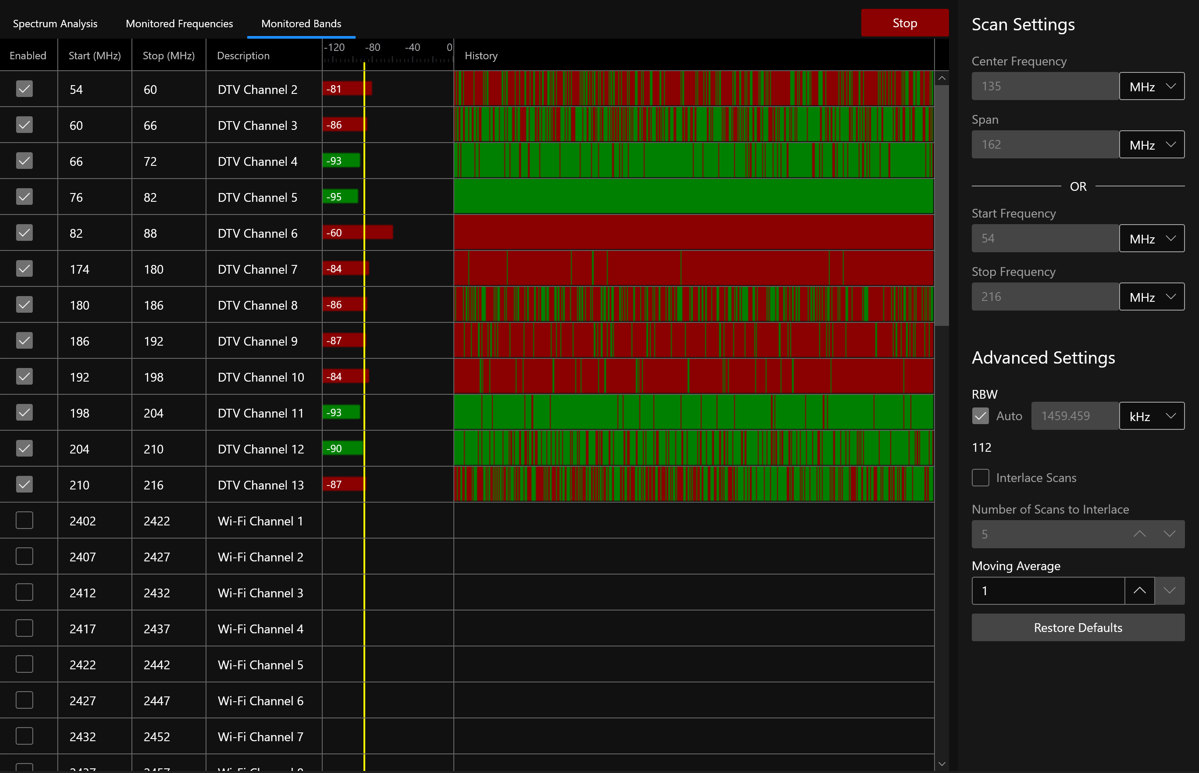
Task: Click the DTV Channel 12 description text
Action: [261, 449]
